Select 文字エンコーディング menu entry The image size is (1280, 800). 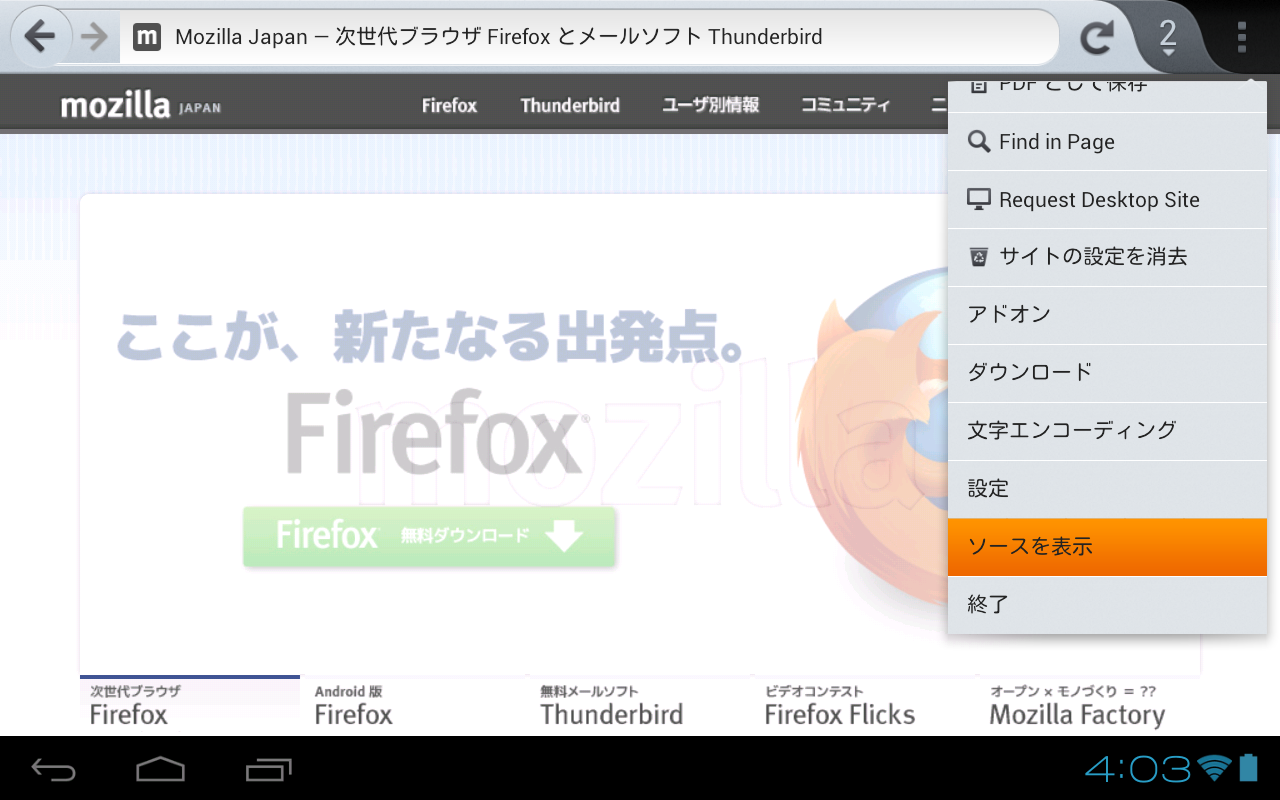(x=1107, y=431)
